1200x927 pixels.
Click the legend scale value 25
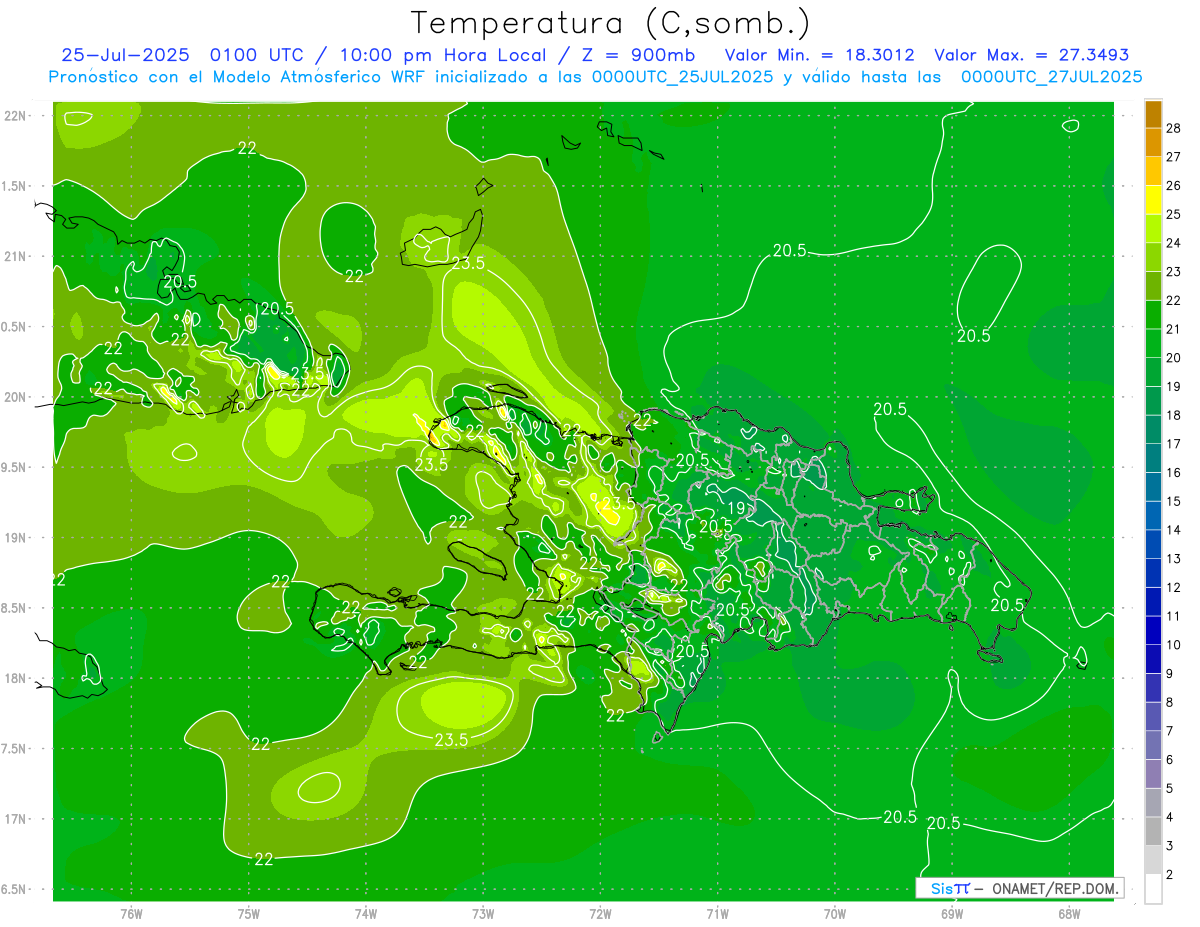tap(1174, 214)
